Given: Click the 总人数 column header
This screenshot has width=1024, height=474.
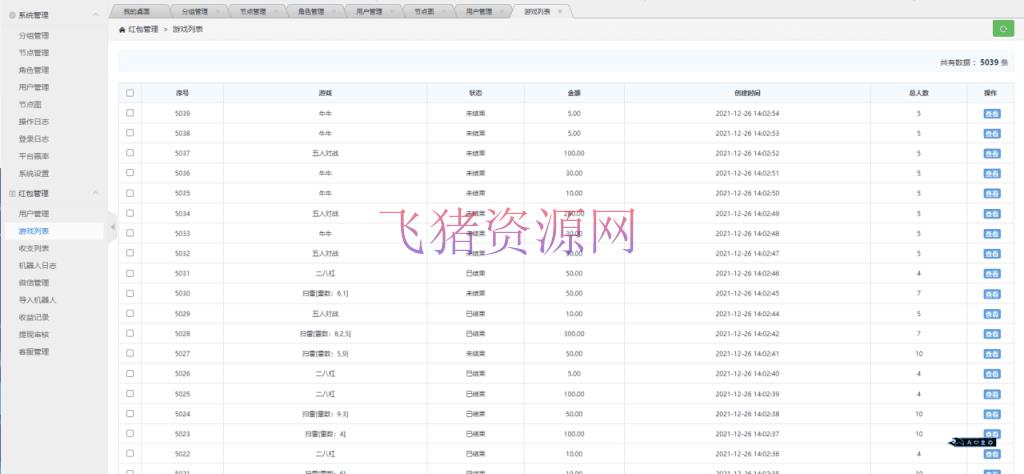Looking at the screenshot, I should pos(918,93).
